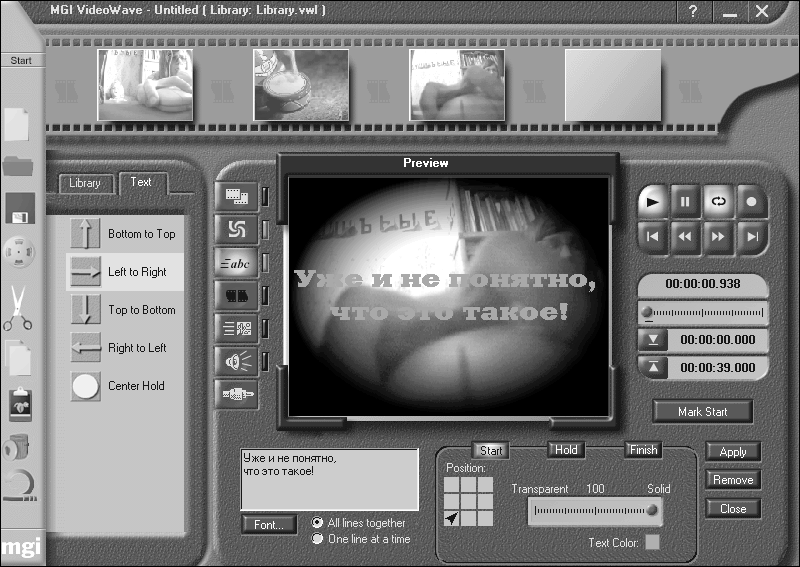This screenshot has width=800, height=567.
Task: Pause the preview playback
Action: pos(685,202)
